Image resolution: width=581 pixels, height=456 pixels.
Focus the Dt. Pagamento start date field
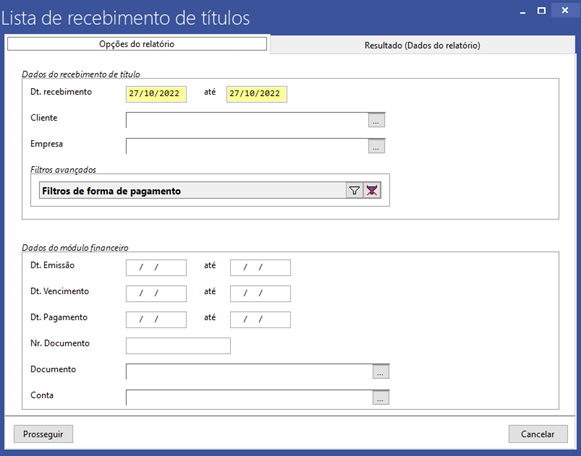tap(156, 319)
